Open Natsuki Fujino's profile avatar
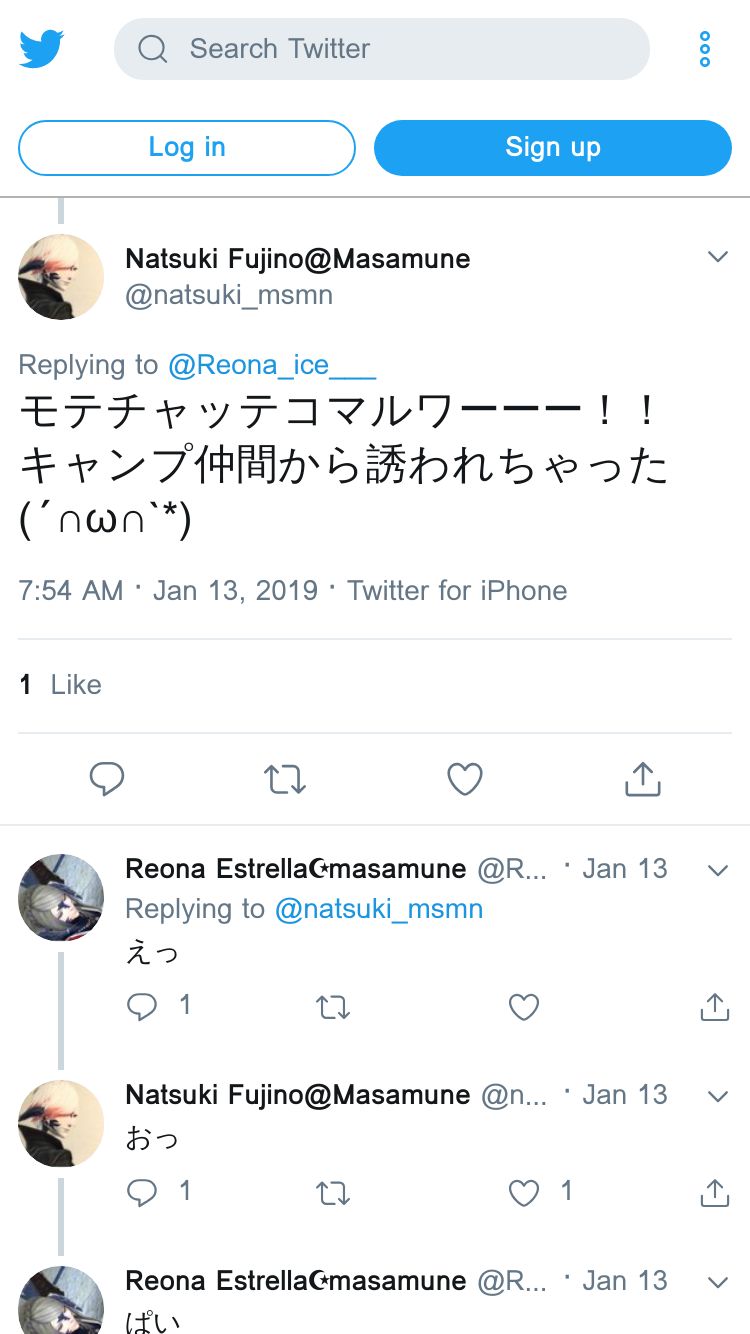This screenshot has height=1334, width=750. point(61,277)
